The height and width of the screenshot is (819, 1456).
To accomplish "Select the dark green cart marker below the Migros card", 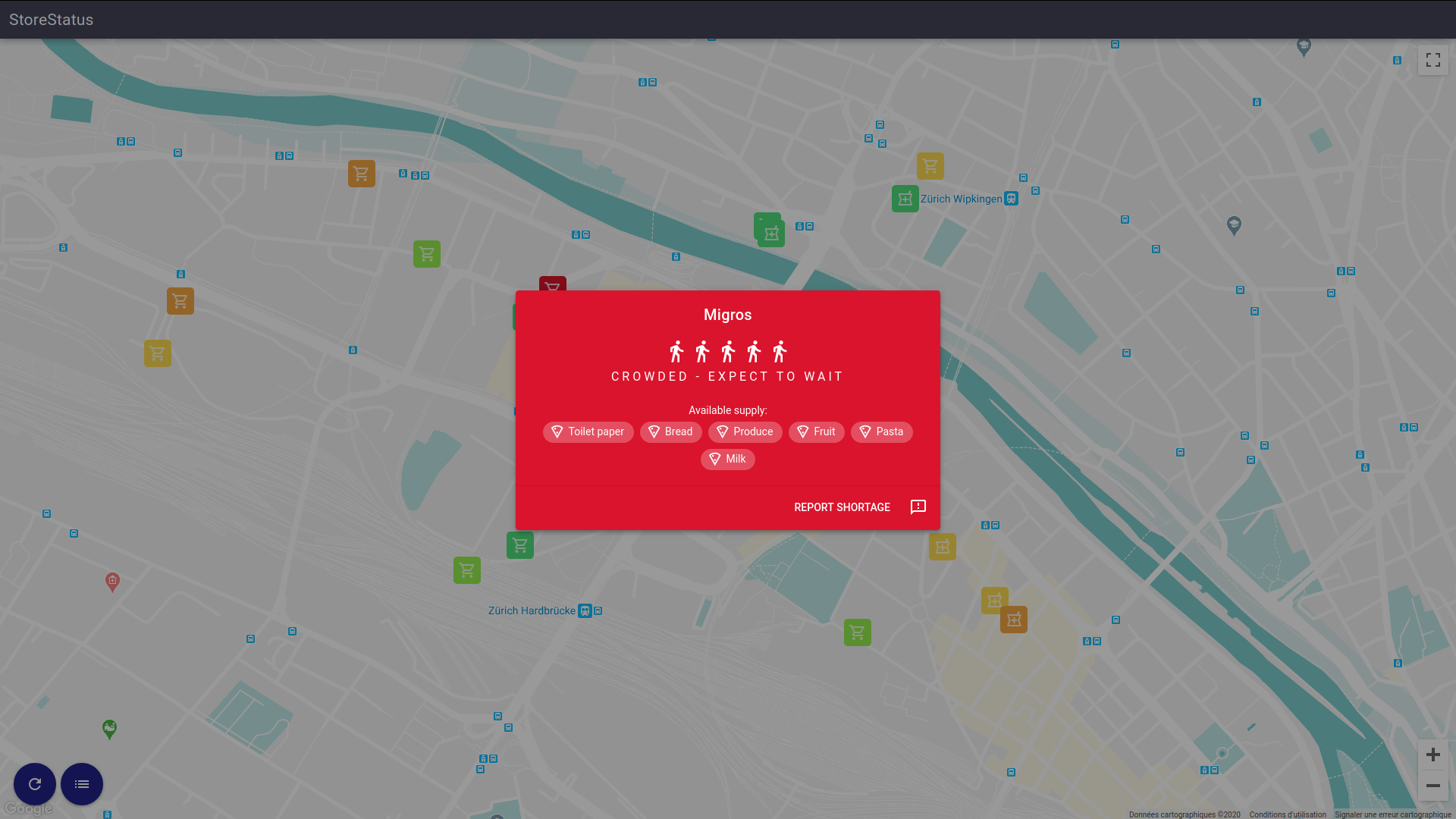I will 520,545.
